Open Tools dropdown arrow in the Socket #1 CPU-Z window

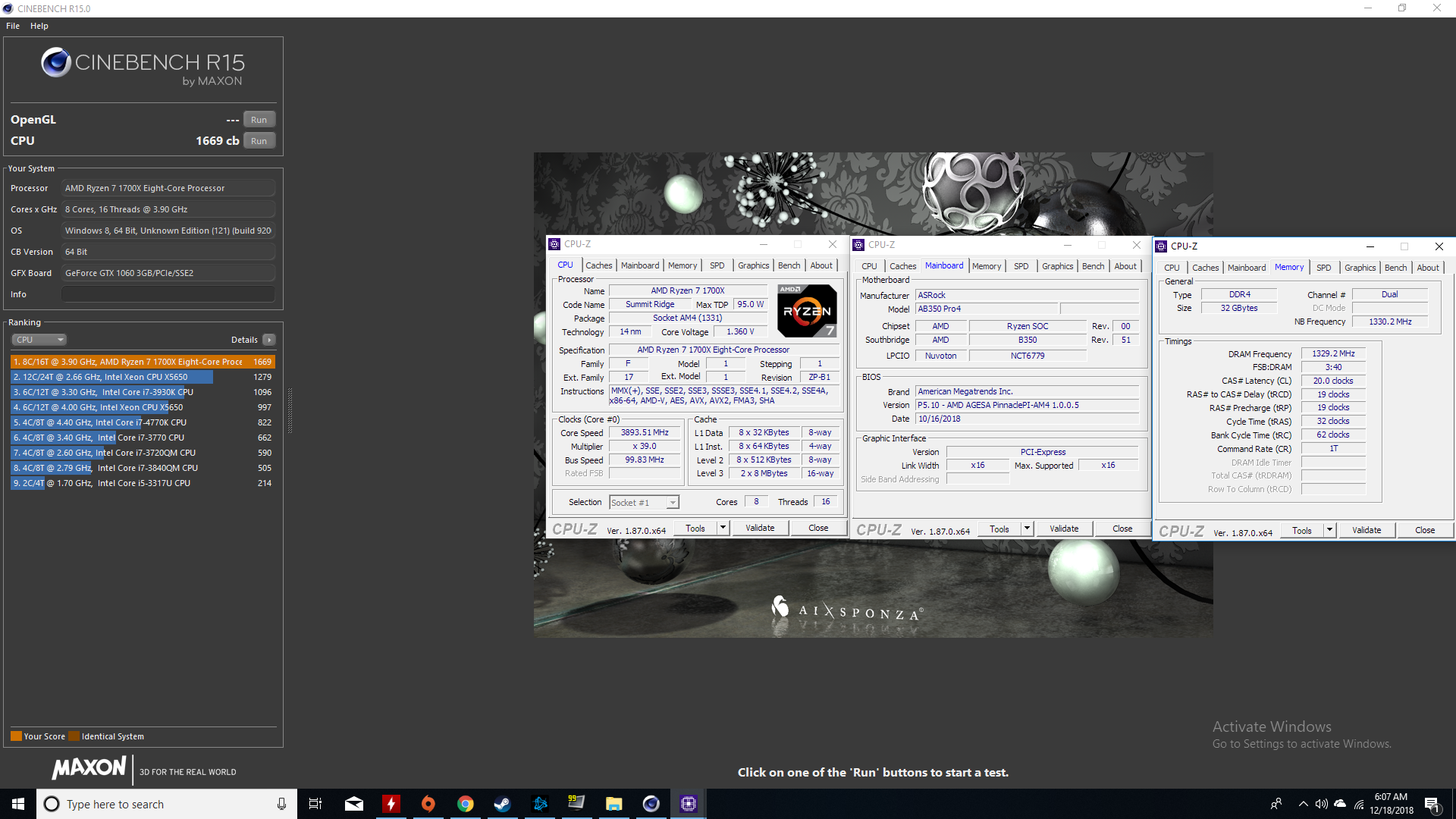click(723, 528)
